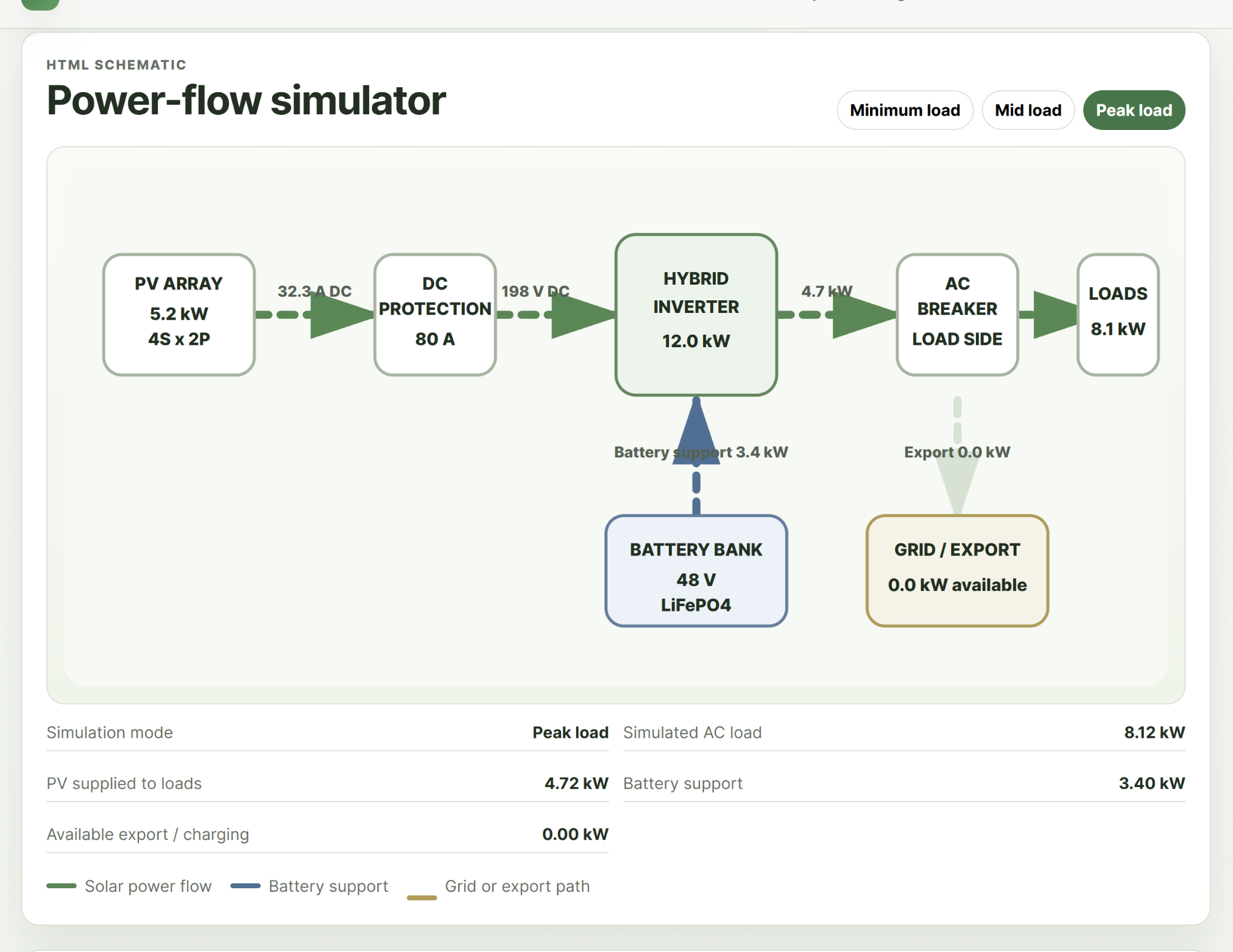Click the tan Grid or export legend swatch

422,898
